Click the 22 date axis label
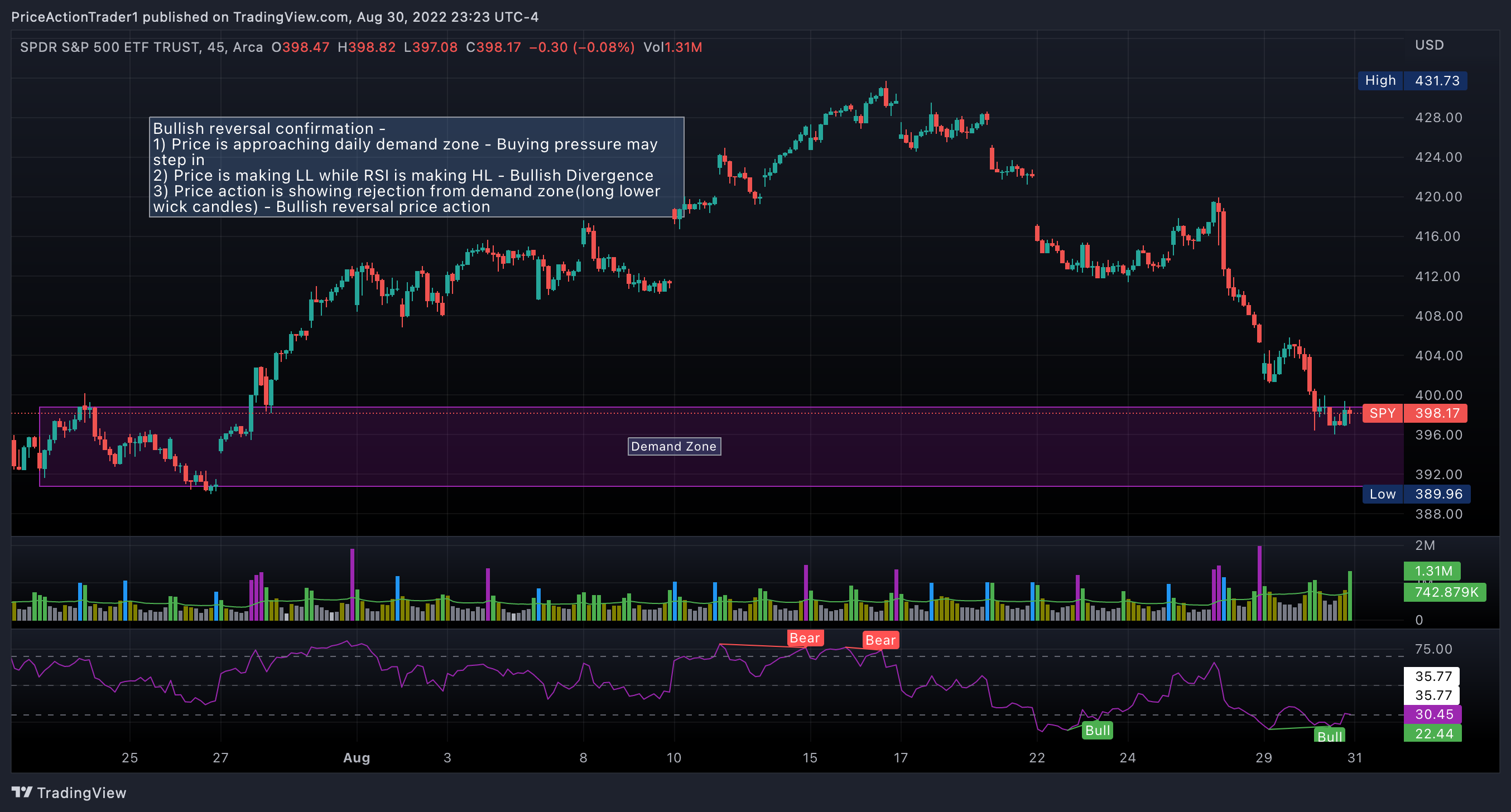1511x812 pixels. (1037, 757)
